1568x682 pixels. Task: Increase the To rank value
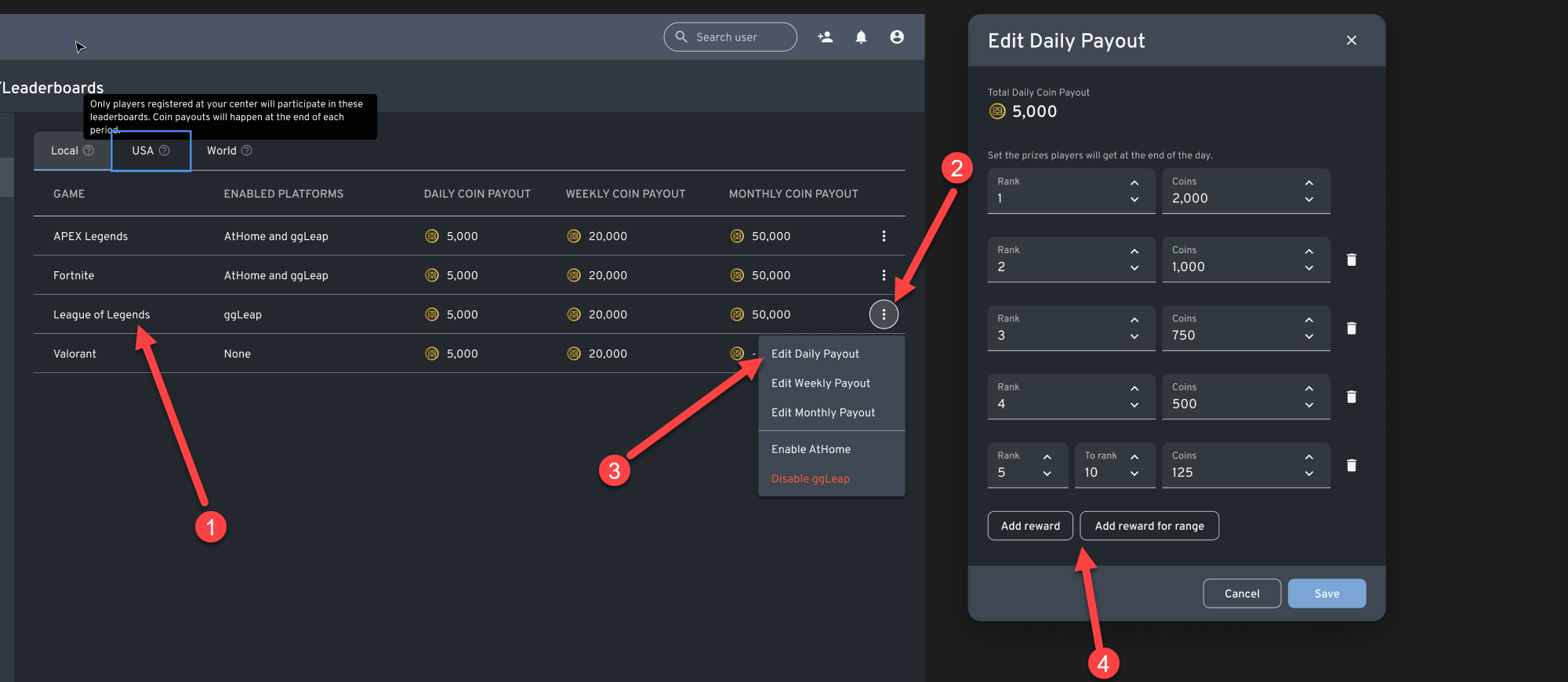[x=1134, y=456]
